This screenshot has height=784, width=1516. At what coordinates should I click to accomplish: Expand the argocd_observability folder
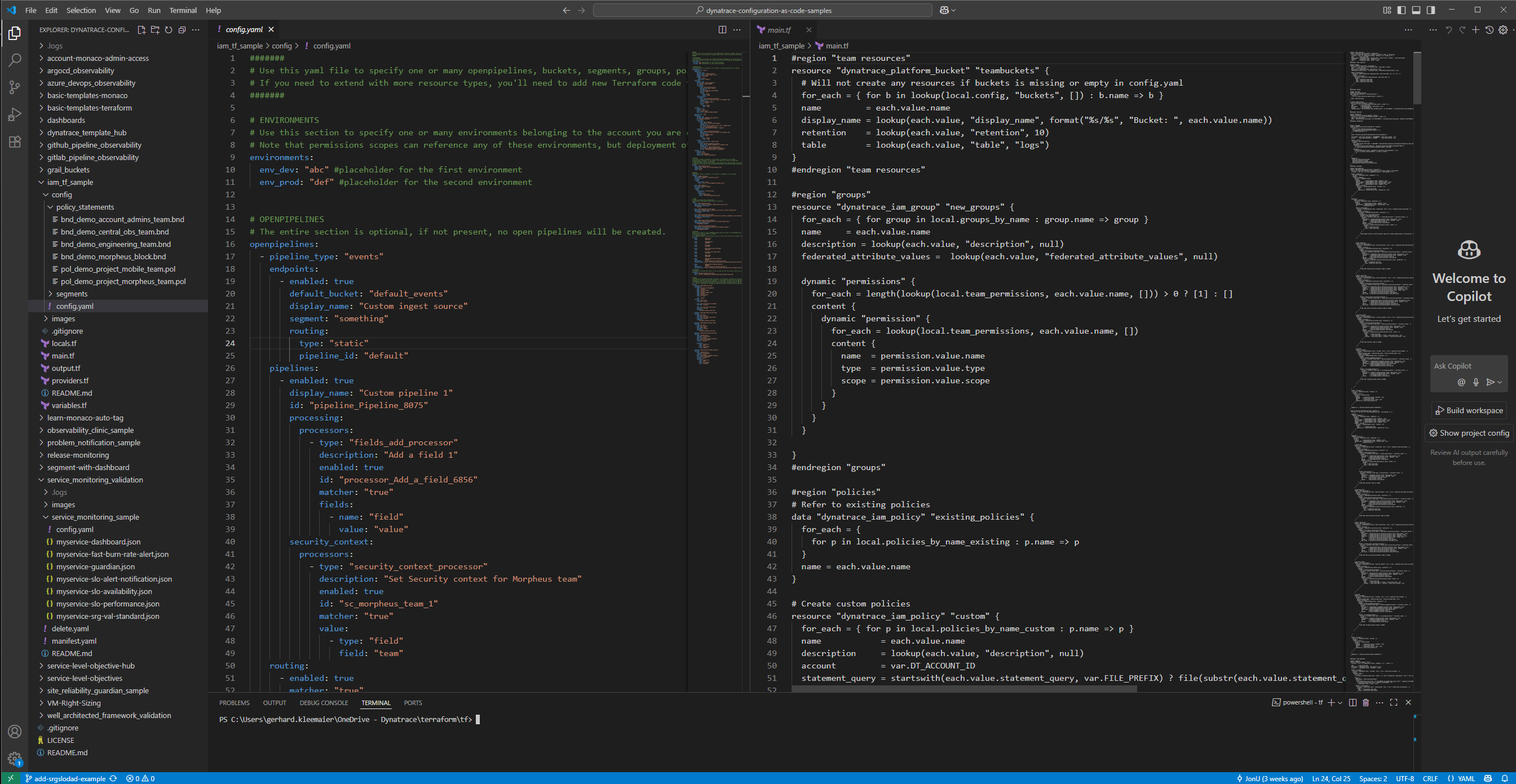pyautogui.click(x=80, y=70)
